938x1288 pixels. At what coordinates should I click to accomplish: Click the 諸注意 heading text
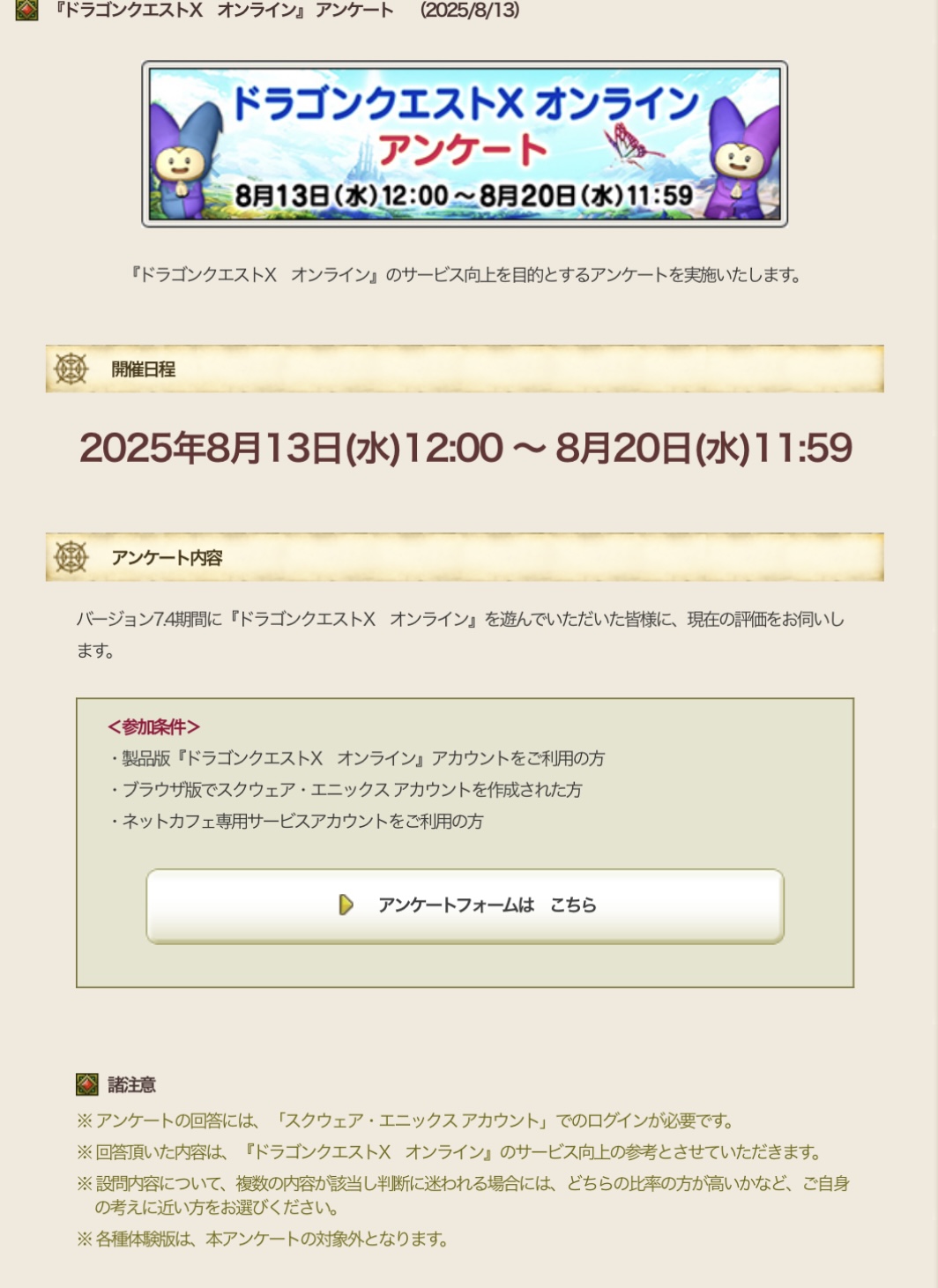pos(131,1084)
